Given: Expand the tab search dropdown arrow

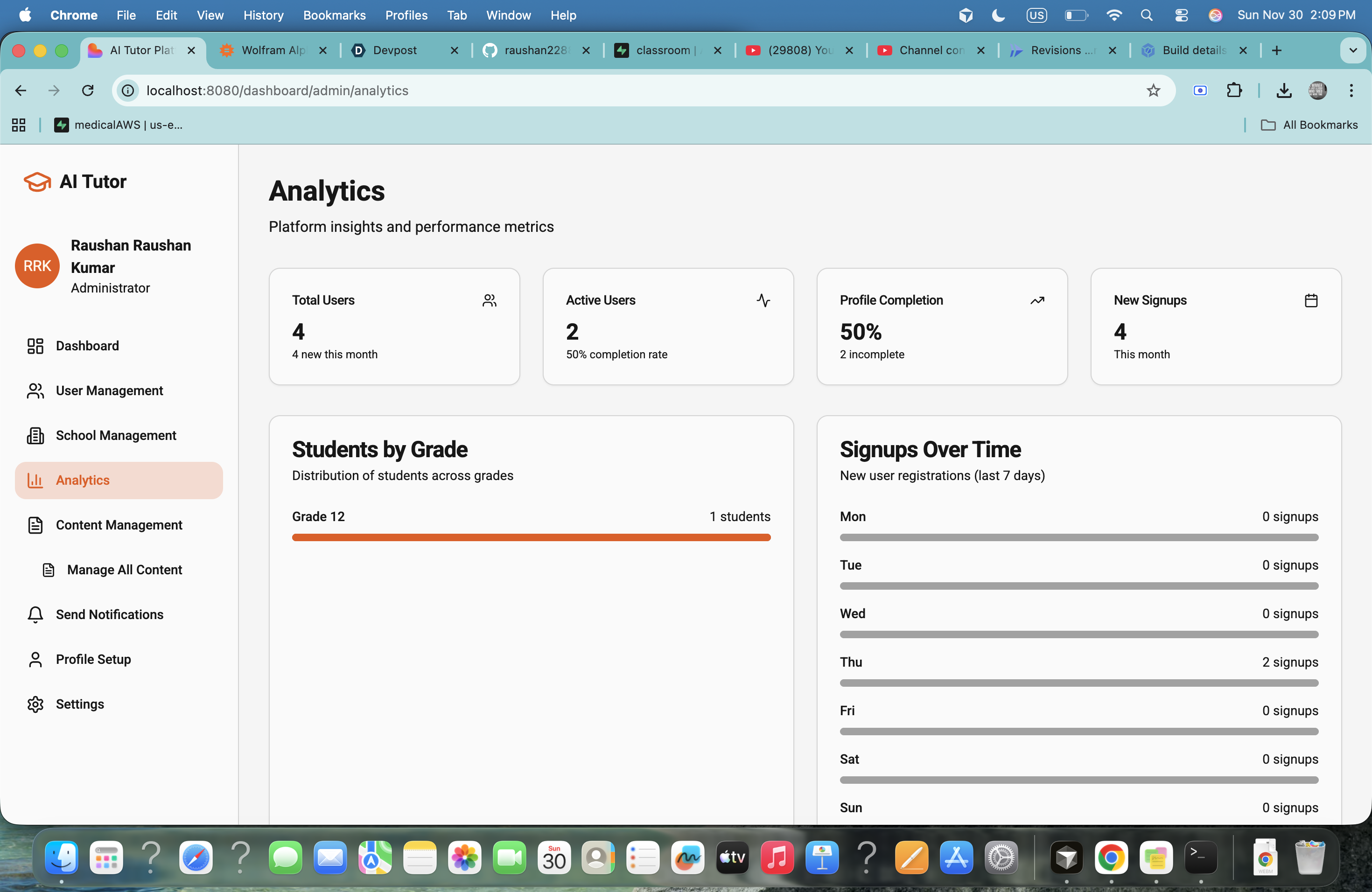Looking at the screenshot, I should point(1353,51).
